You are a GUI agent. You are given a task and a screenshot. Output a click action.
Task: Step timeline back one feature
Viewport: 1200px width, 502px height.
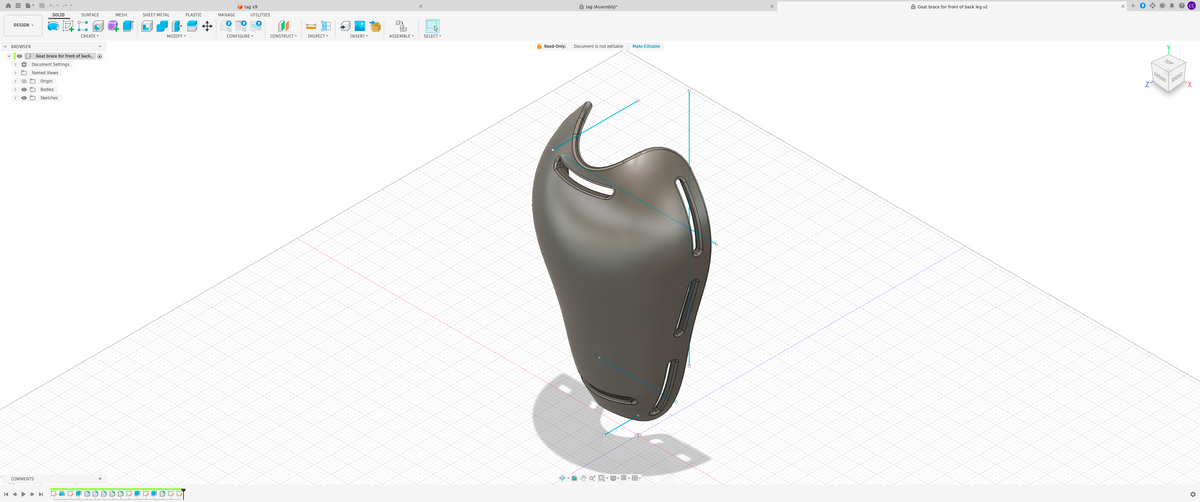coord(15,494)
